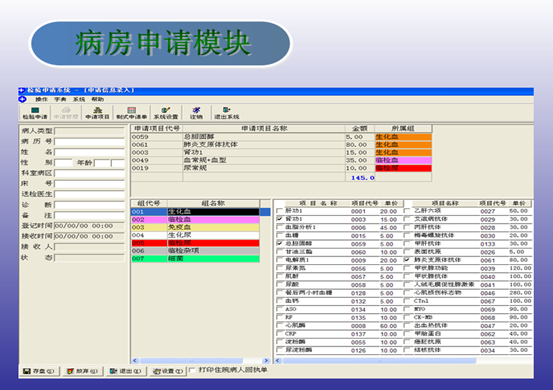Click the 病历号 input field
Image resolution: width=553 pixels, height=390 pixels.
[90, 142]
